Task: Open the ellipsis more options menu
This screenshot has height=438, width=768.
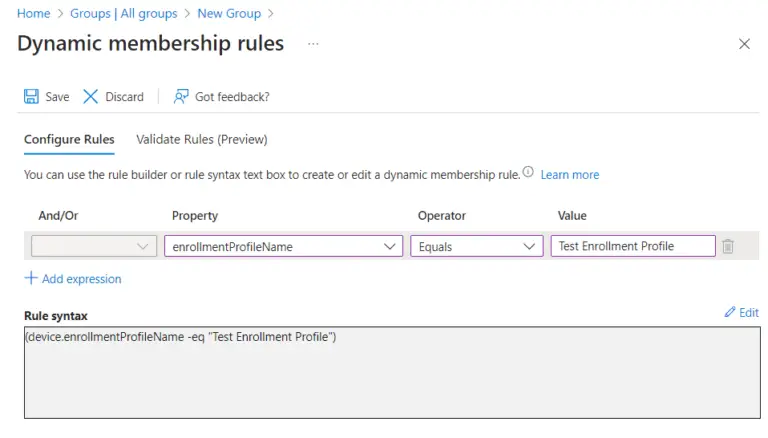Action: (x=313, y=45)
